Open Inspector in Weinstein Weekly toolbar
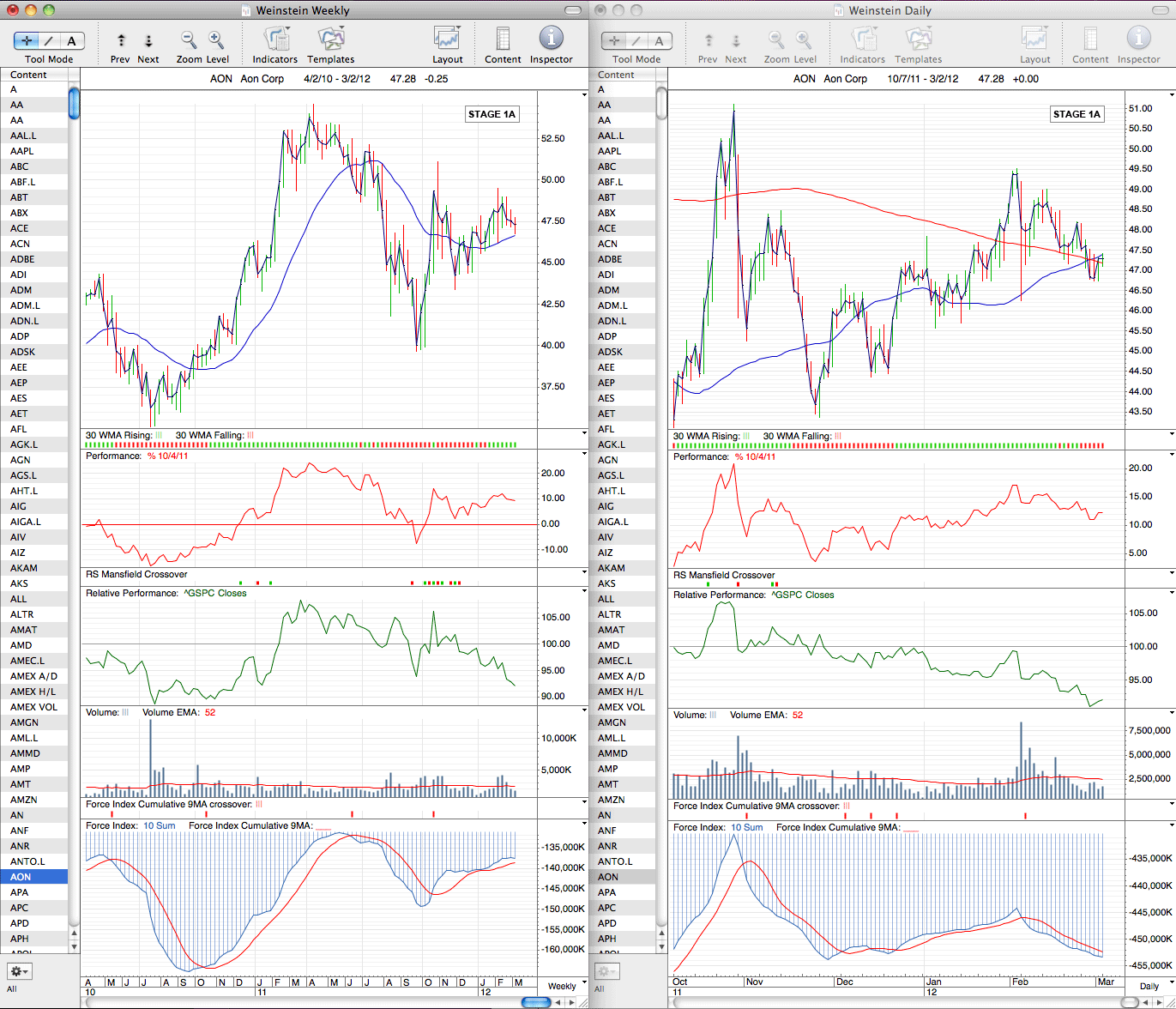The width and height of the screenshot is (1176, 1009). point(551,39)
